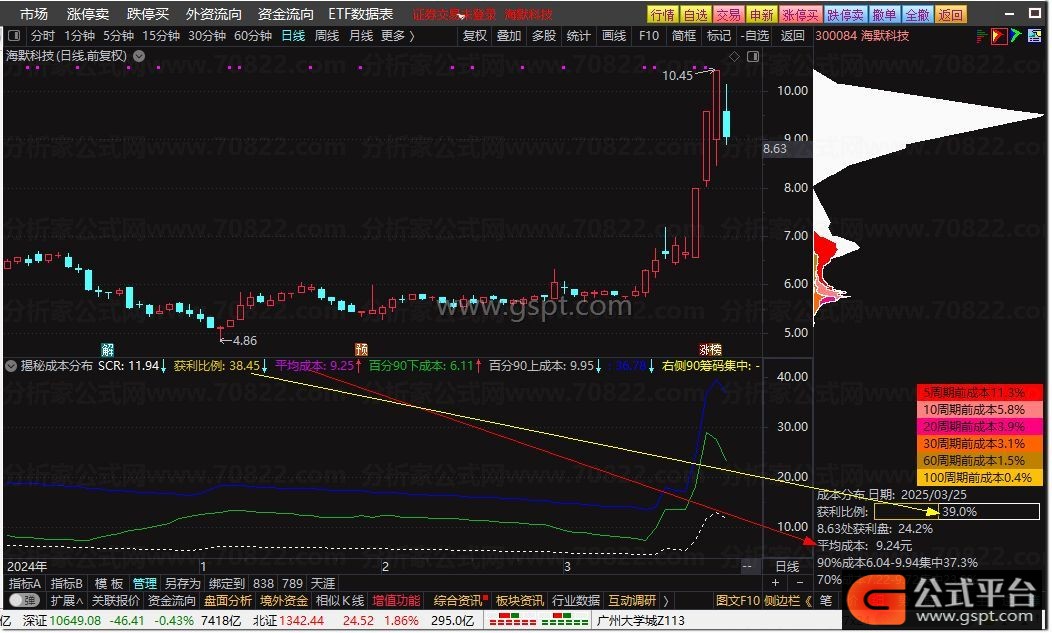The height and width of the screenshot is (633, 1052).
Task: Click the yellow 返回 button at top
Action: coord(950,15)
